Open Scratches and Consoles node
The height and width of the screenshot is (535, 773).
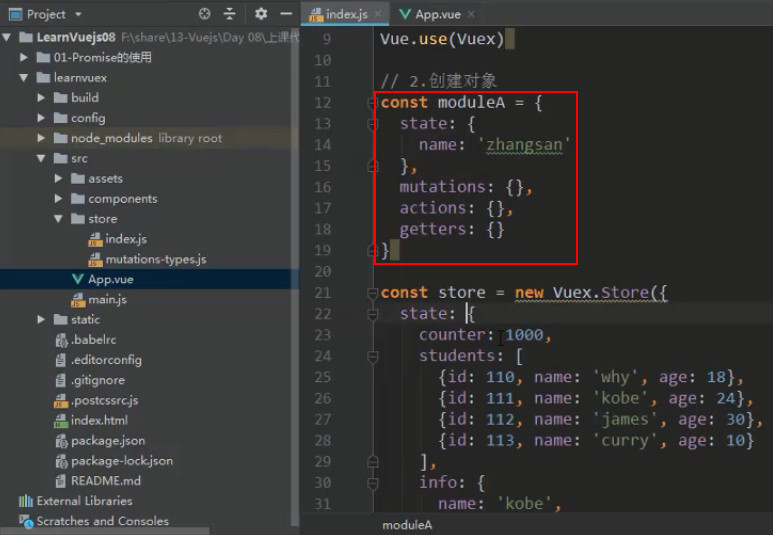[103, 521]
